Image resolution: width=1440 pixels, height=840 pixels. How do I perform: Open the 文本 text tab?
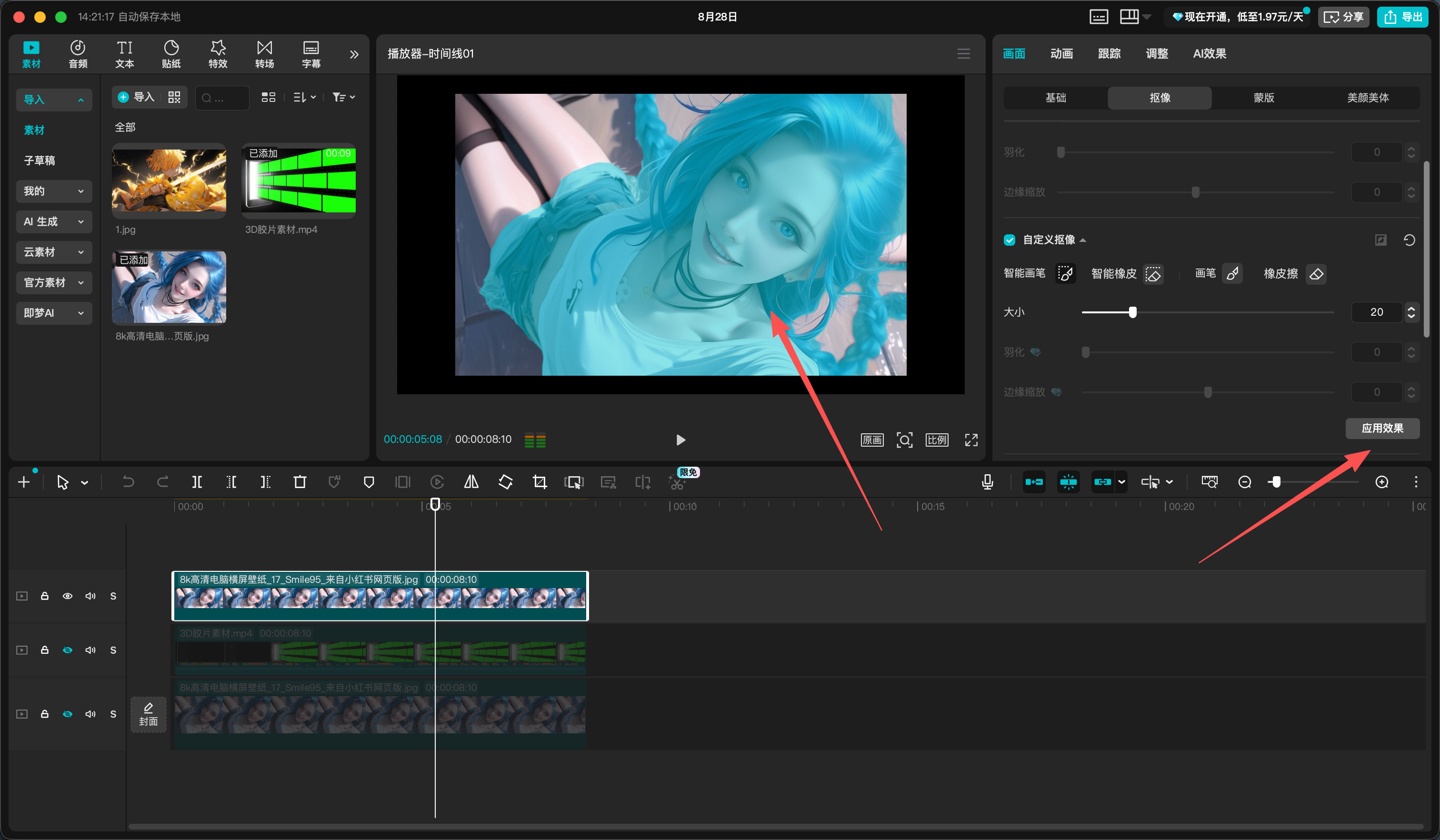(x=125, y=54)
